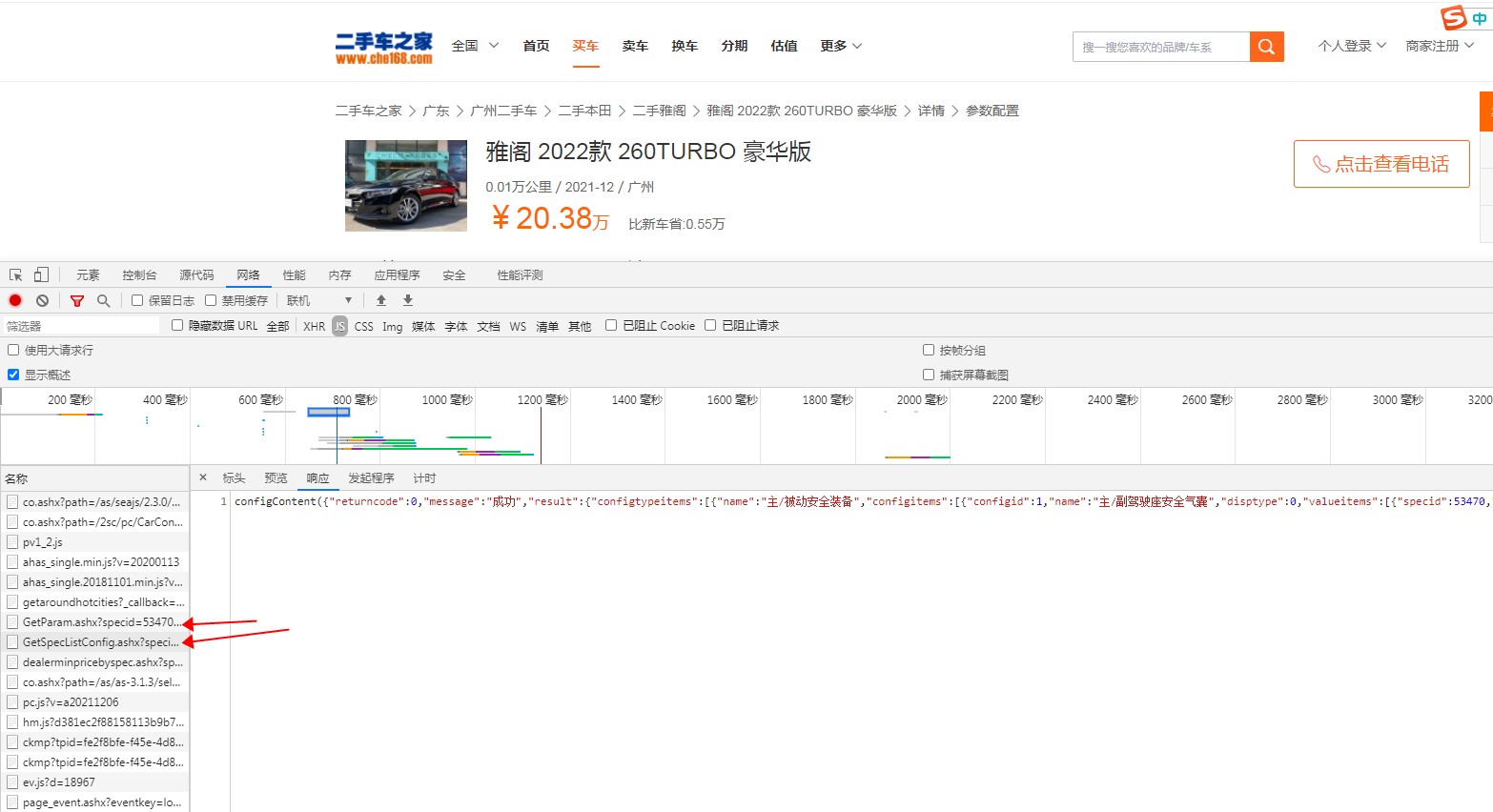Switch to the 控制台 DevTools tab
Screen dimensions: 1493x812
coord(139,274)
